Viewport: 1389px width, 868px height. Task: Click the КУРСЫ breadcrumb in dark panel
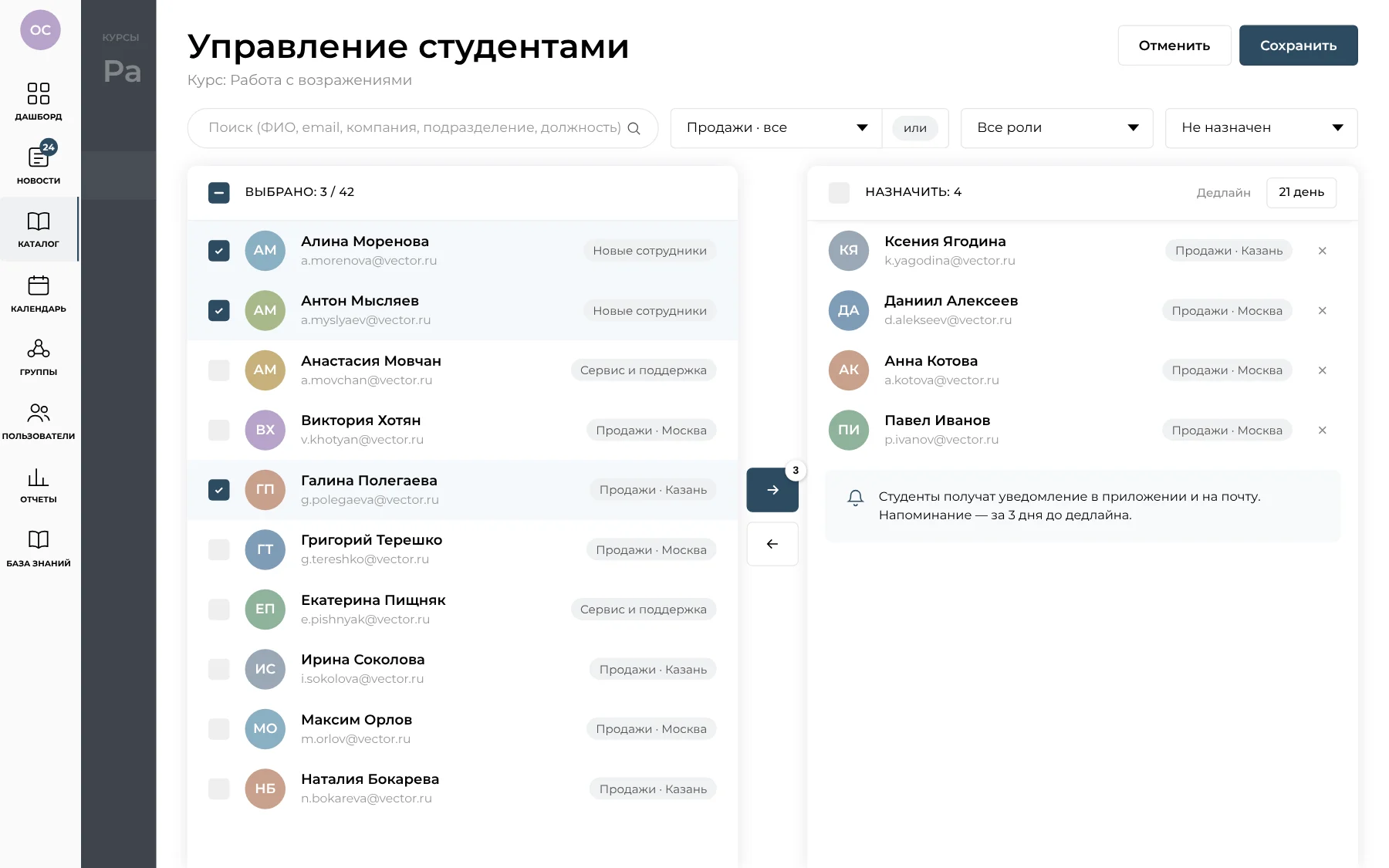120,37
